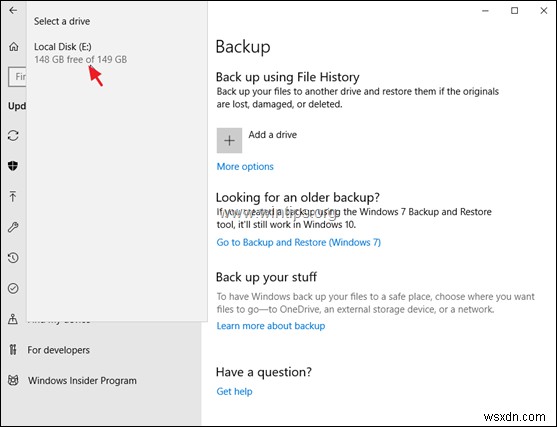
Task: Click the For developers tools icon
Action: (13, 350)
